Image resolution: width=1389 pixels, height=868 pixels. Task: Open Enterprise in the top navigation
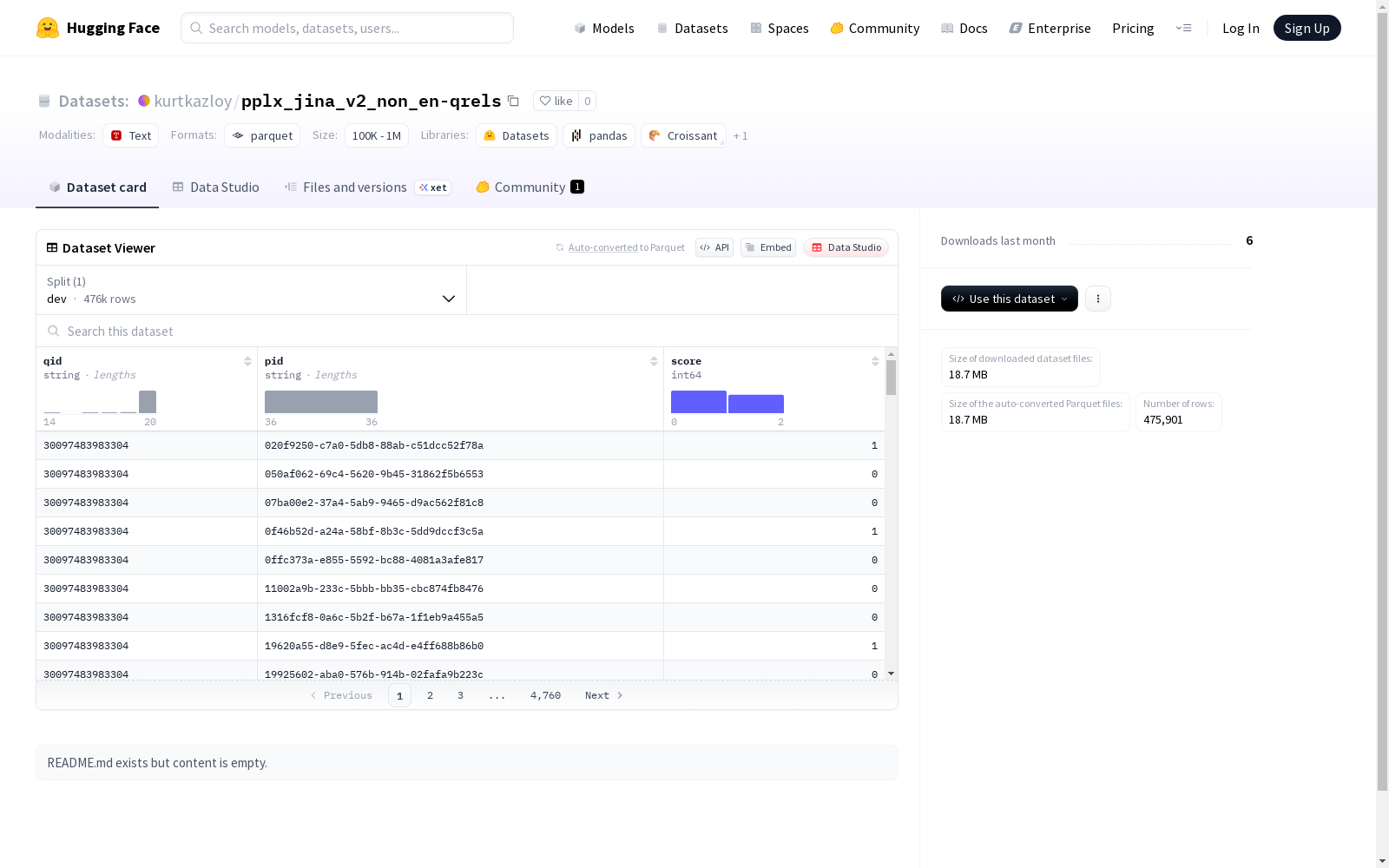1050,28
